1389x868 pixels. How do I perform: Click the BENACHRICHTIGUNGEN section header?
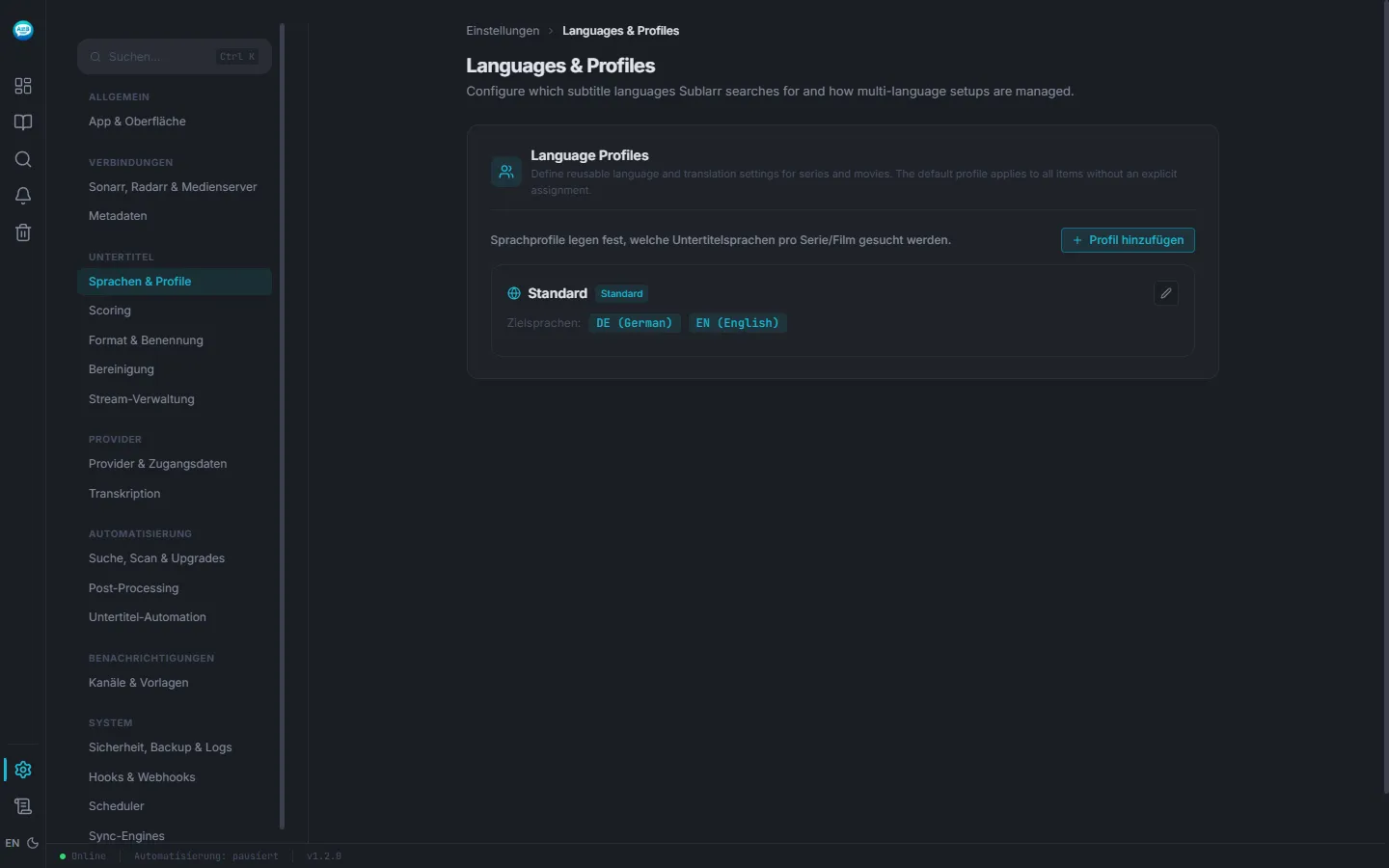[x=151, y=659]
